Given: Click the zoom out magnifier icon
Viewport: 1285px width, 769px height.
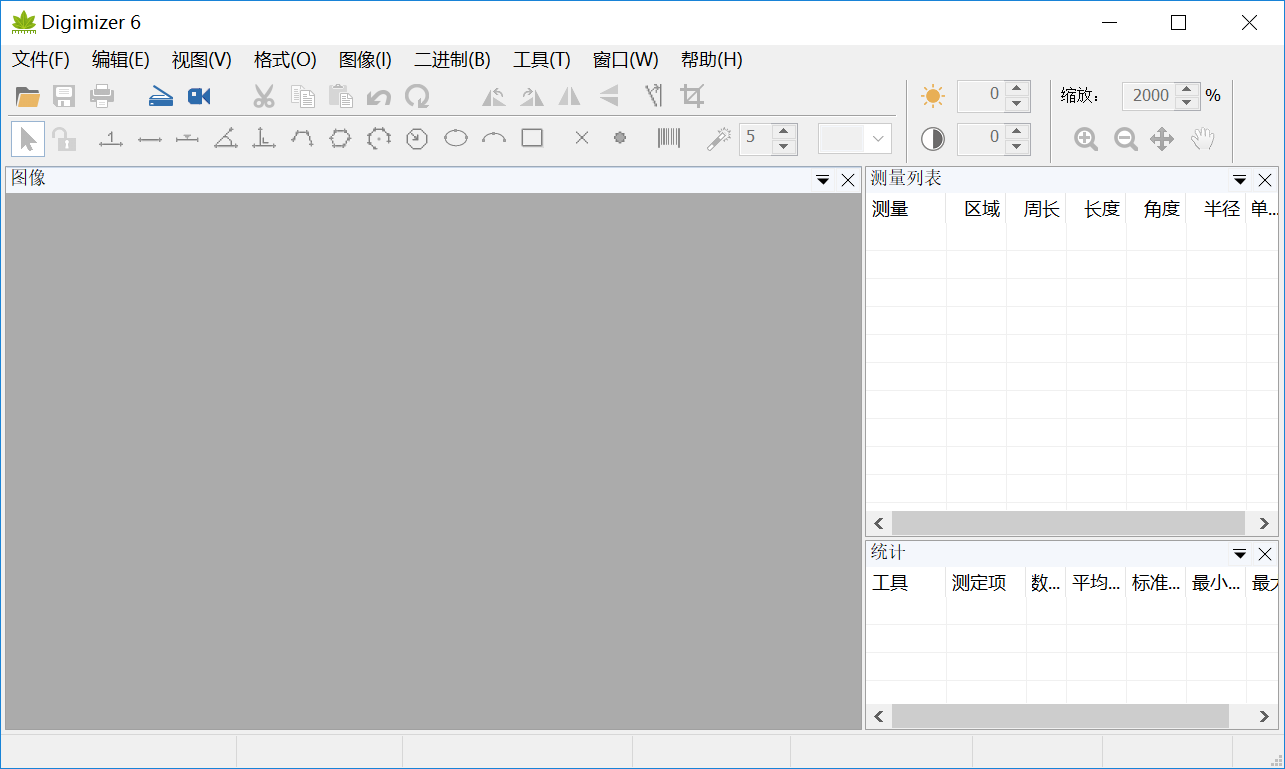Looking at the screenshot, I should (x=1126, y=139).
